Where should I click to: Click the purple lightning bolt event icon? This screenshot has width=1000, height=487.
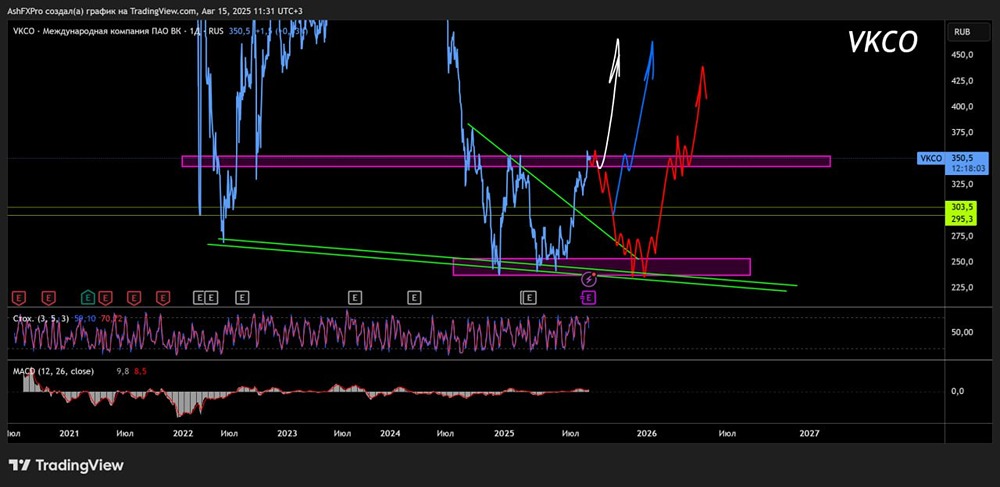pyautogui.click(x=590, y=279)
